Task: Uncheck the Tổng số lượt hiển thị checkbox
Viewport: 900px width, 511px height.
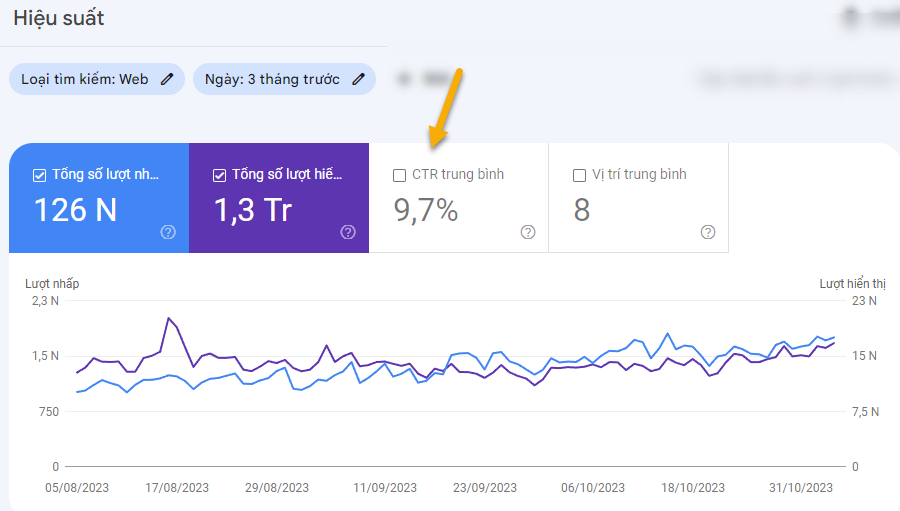Action: (x=220, y=175)
